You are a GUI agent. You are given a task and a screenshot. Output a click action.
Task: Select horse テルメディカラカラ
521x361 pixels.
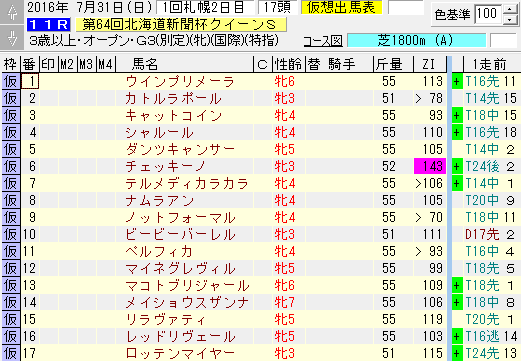[187, 184]
